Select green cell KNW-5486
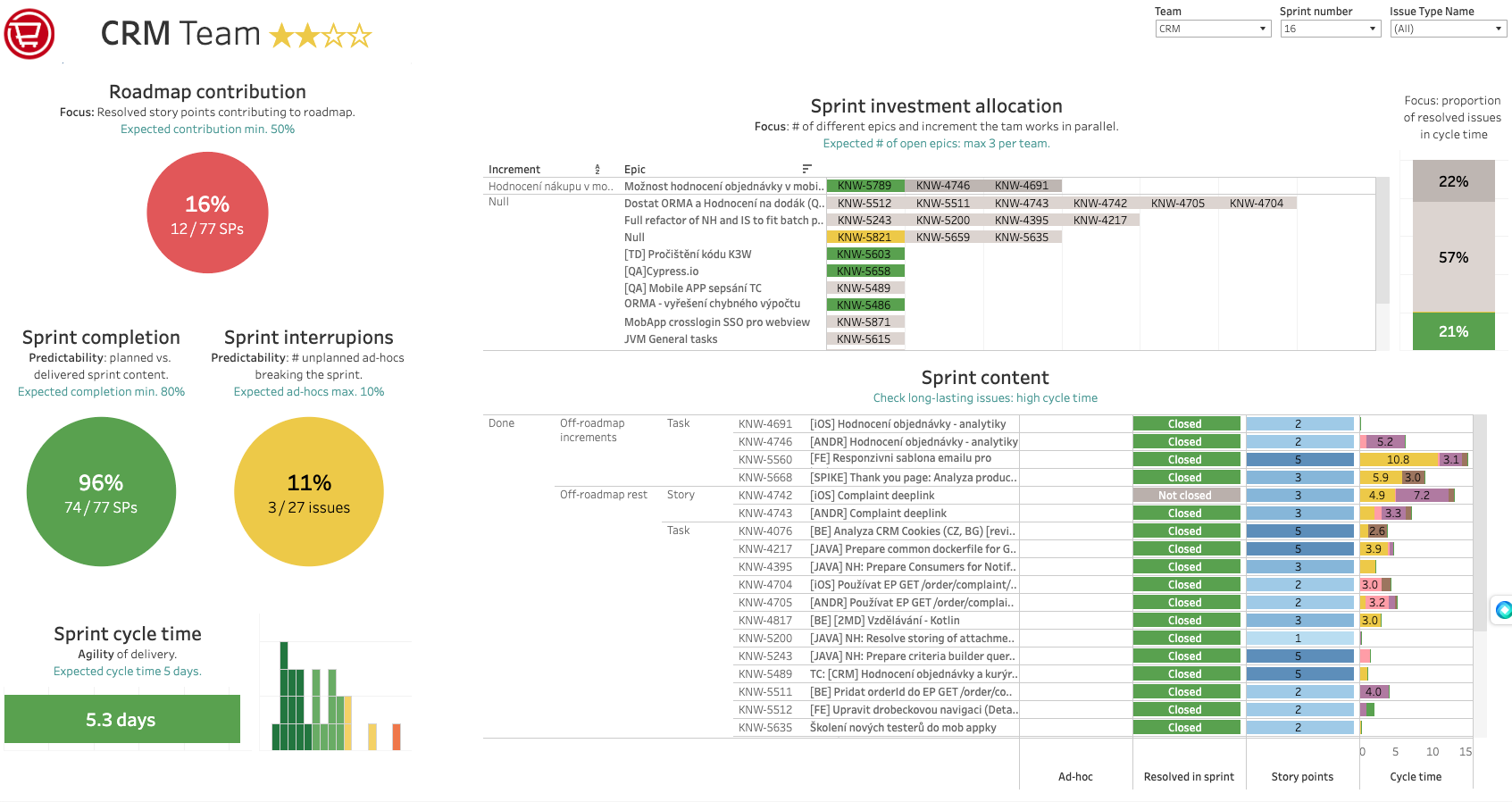This screenshot has width=1512, height=802. (x=865, y=305)
